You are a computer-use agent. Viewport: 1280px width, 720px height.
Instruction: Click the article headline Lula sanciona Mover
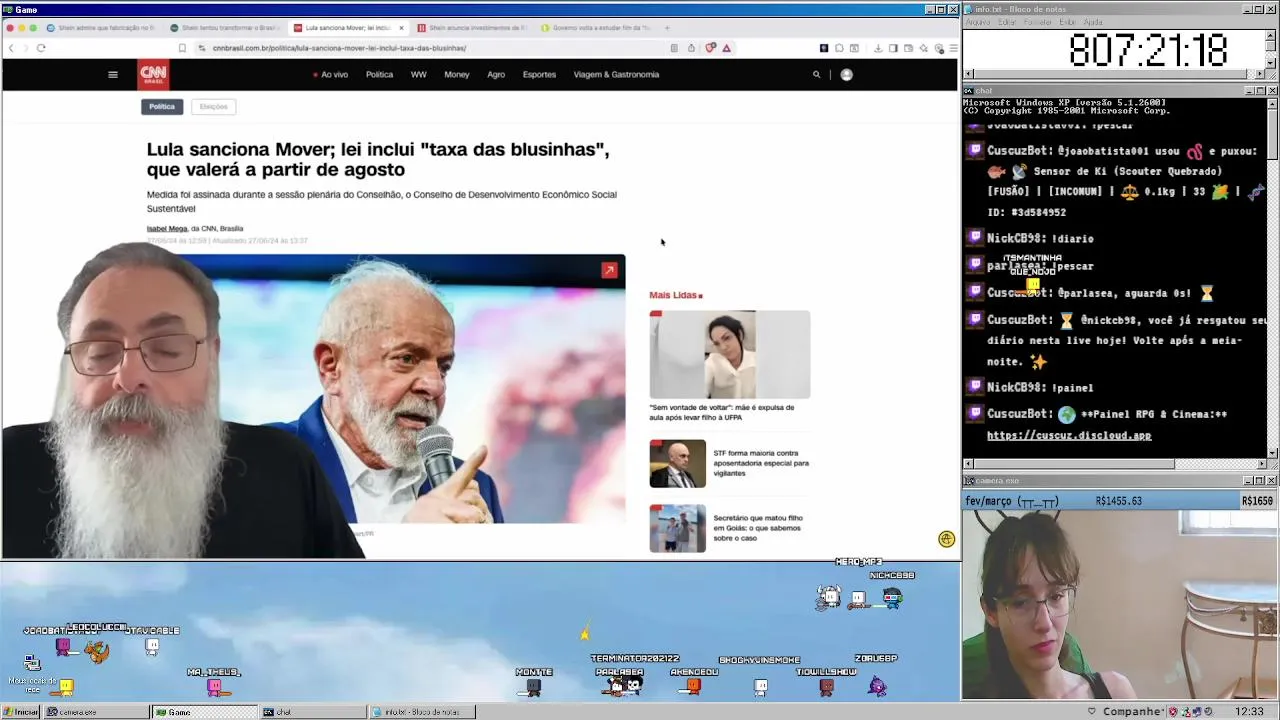click(378, 159)
